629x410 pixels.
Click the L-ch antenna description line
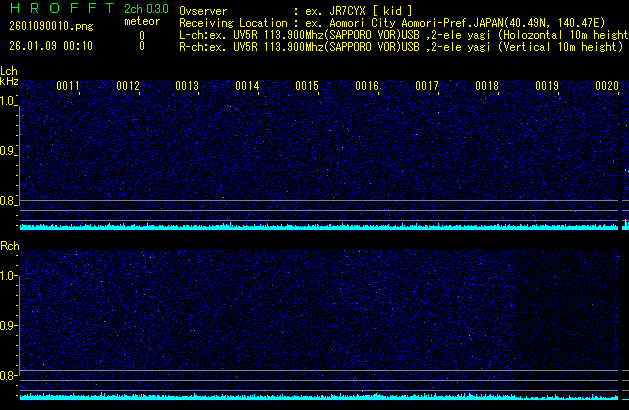[400, 34]
